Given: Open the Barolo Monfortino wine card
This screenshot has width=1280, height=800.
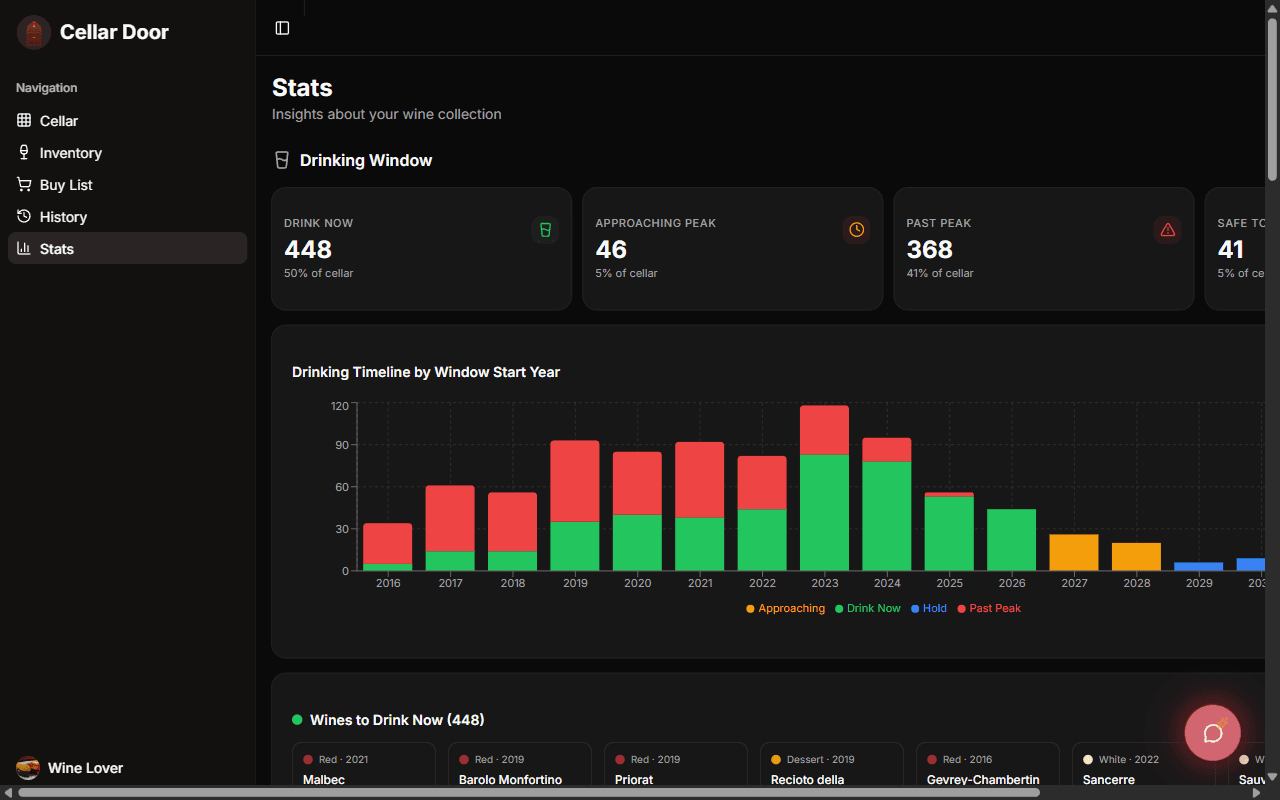Looking at the screenshot, I should pyautogui.click(x=520, y=765).
